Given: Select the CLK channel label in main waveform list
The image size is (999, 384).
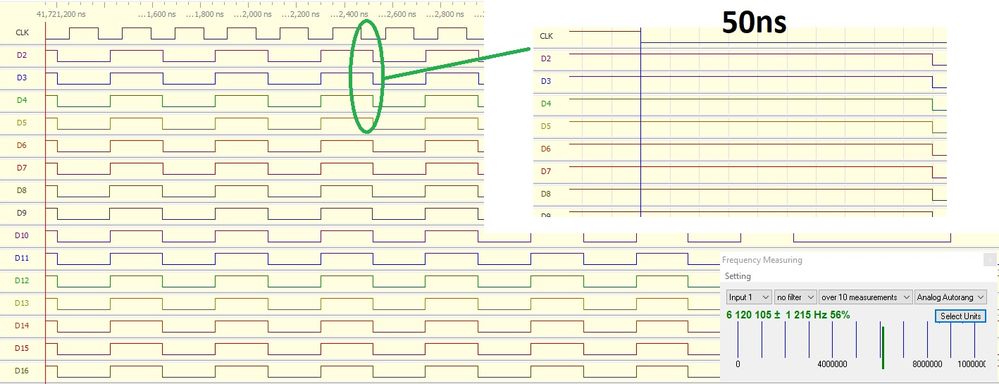Looking at the screenshot, I should [x=22, y=32].
